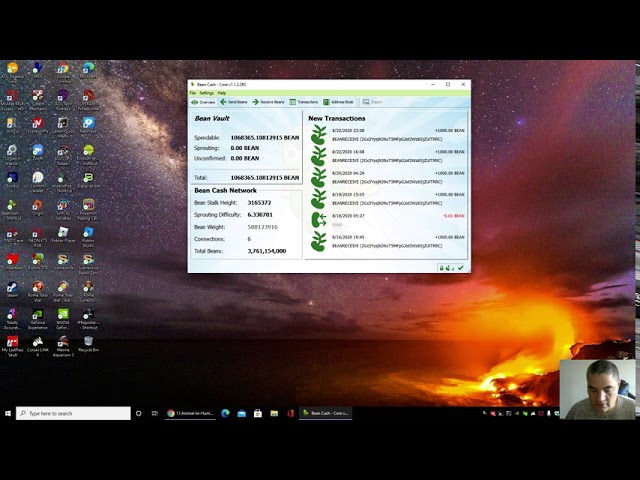Open Task View on the taskbar
Screen dimensions: 640x480
click(x=155, y=413)
